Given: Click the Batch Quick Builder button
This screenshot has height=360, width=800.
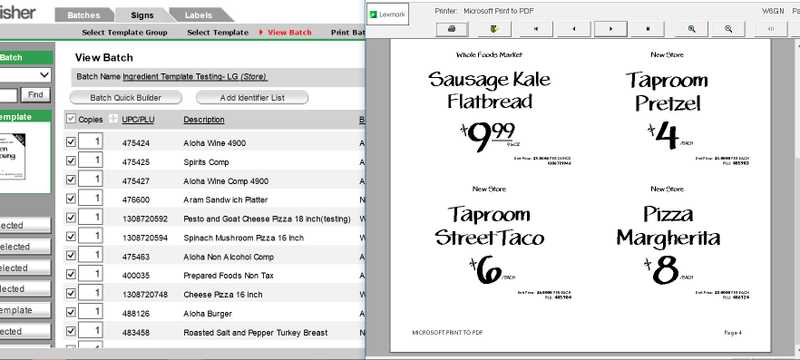Looking at the screenshot, I should 126,97.
